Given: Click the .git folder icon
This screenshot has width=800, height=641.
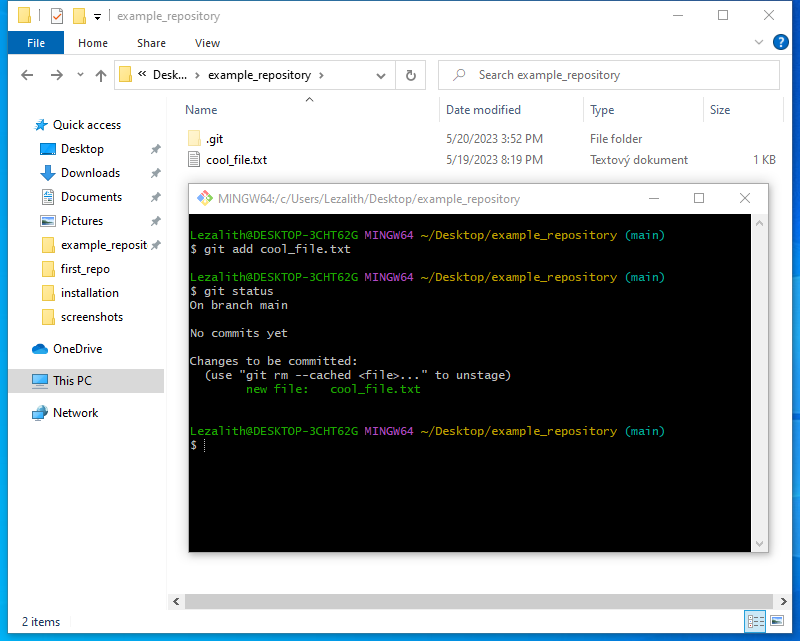Looking at the screenshot, I should pyautogui.click(x=194, y=138).
